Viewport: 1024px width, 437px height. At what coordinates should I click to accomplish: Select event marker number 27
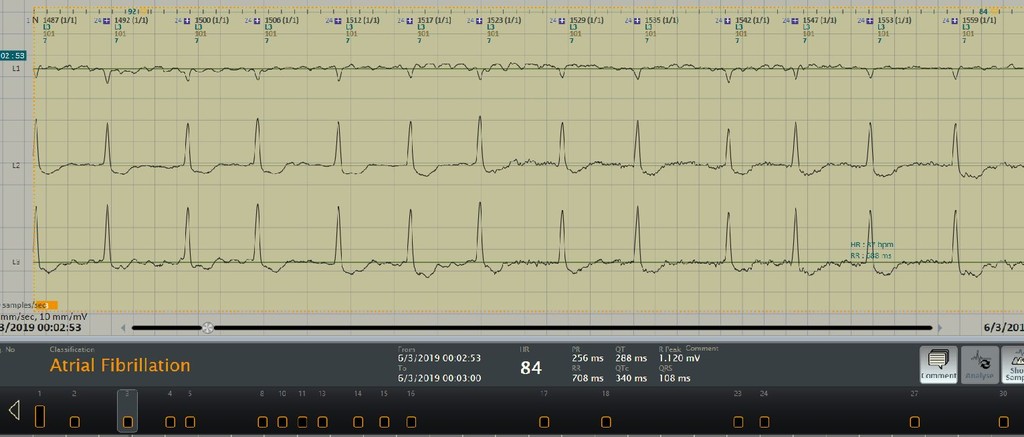click(x=914, y=422)
